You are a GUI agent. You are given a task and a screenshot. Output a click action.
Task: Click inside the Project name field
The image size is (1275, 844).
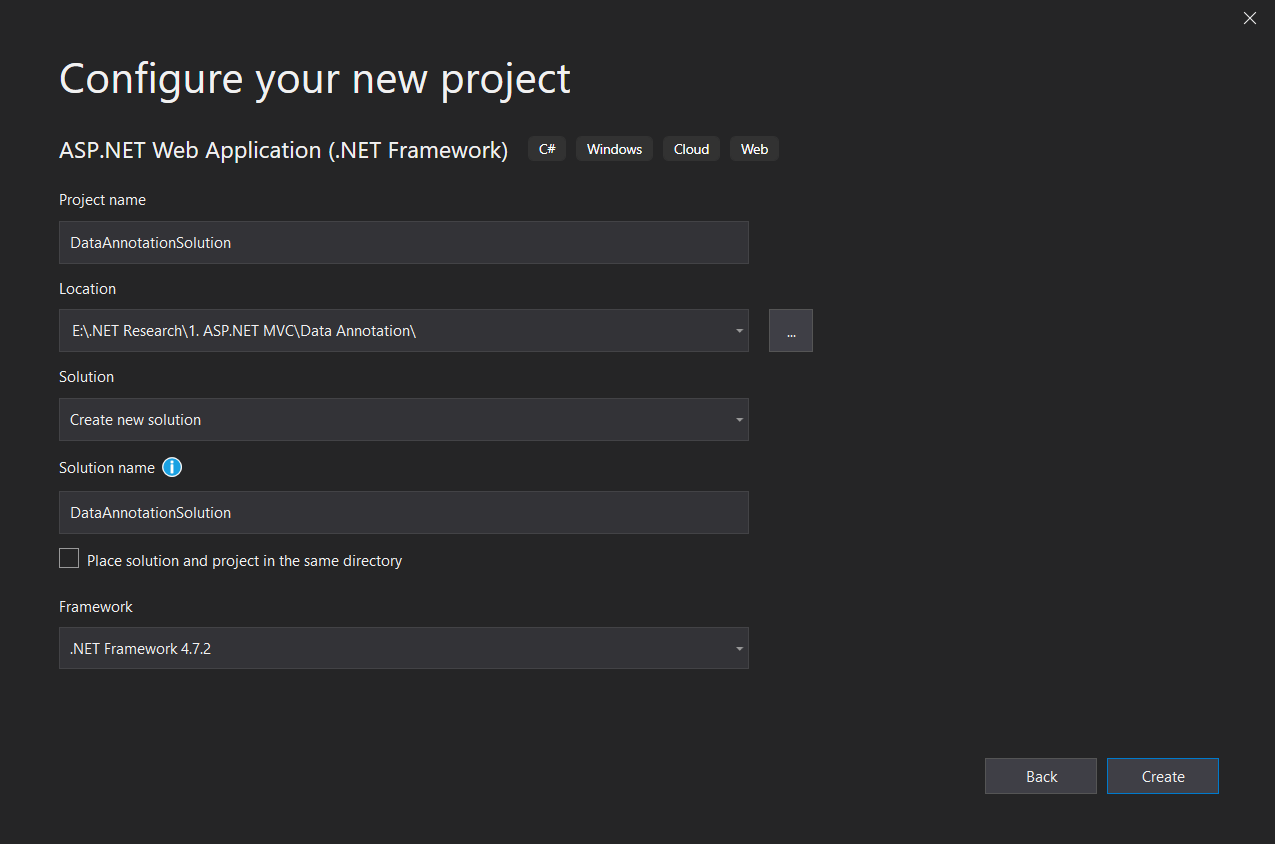(x=403, y=242)
